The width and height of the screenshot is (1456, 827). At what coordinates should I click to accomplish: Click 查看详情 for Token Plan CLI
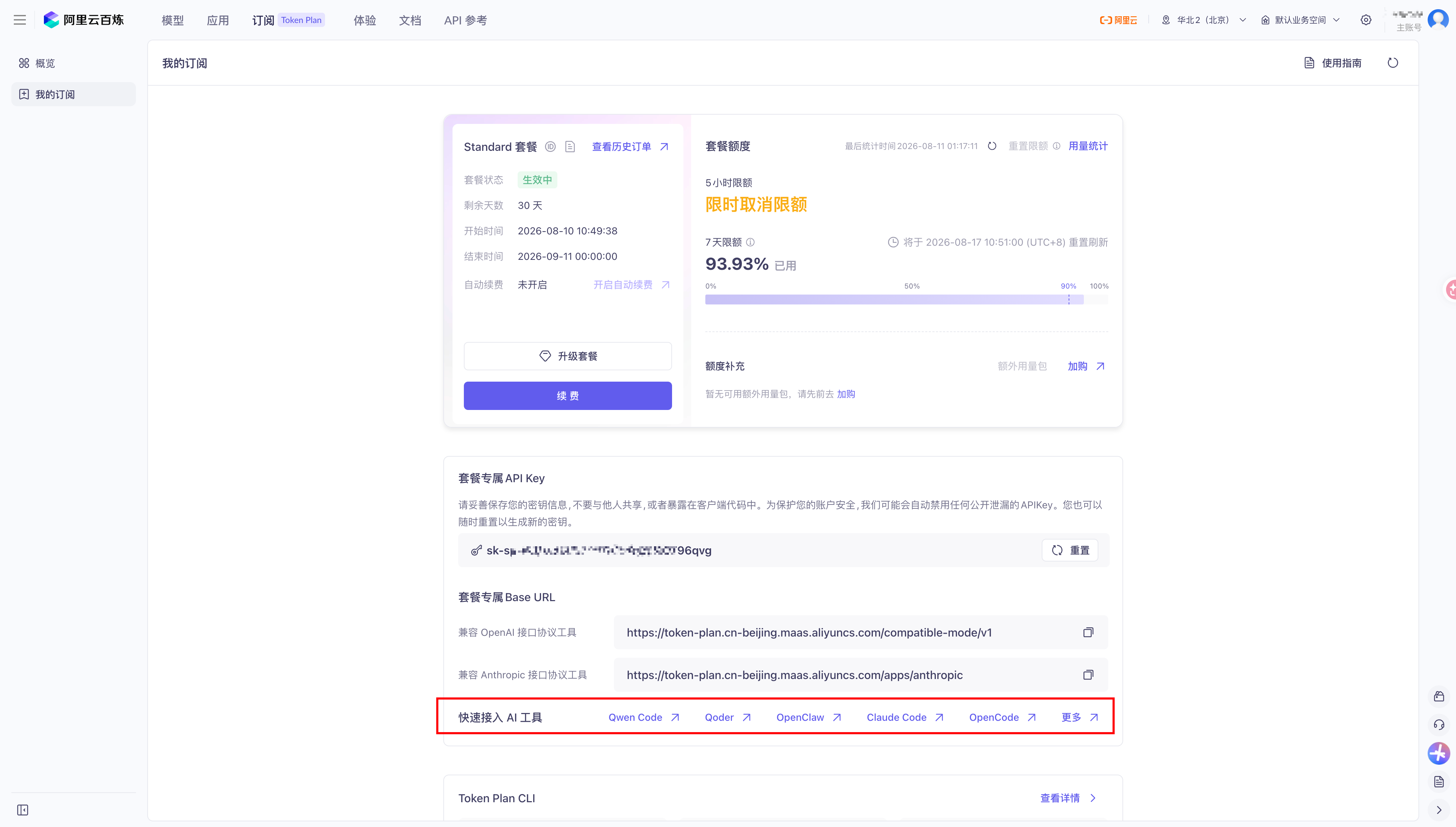coord(1068,798)
